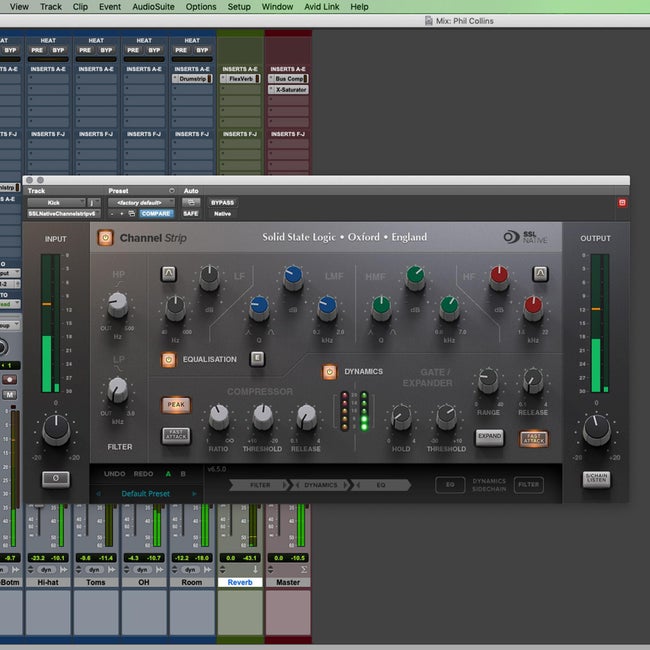The image size is (650, 650).
Task: Open the insert position j dropdown
Action: click(x=94, y=202)
